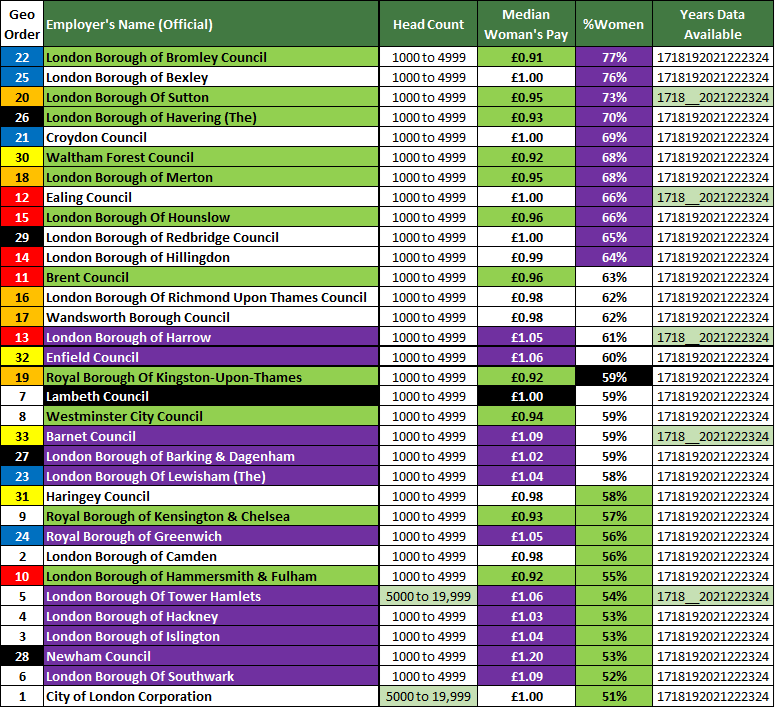
Task: Click the £1.20 median pay cell
Action: click(527, 656)
